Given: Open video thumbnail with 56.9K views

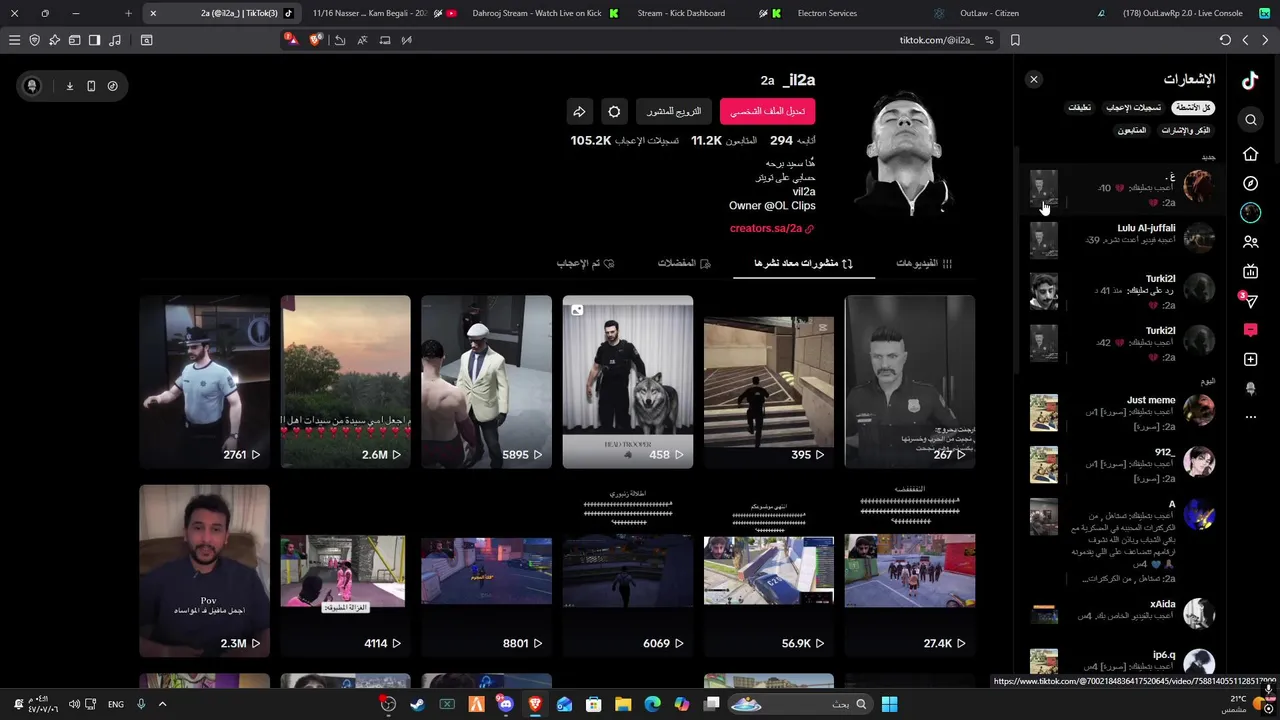Looking at the screenshot, I should point(768,571).
